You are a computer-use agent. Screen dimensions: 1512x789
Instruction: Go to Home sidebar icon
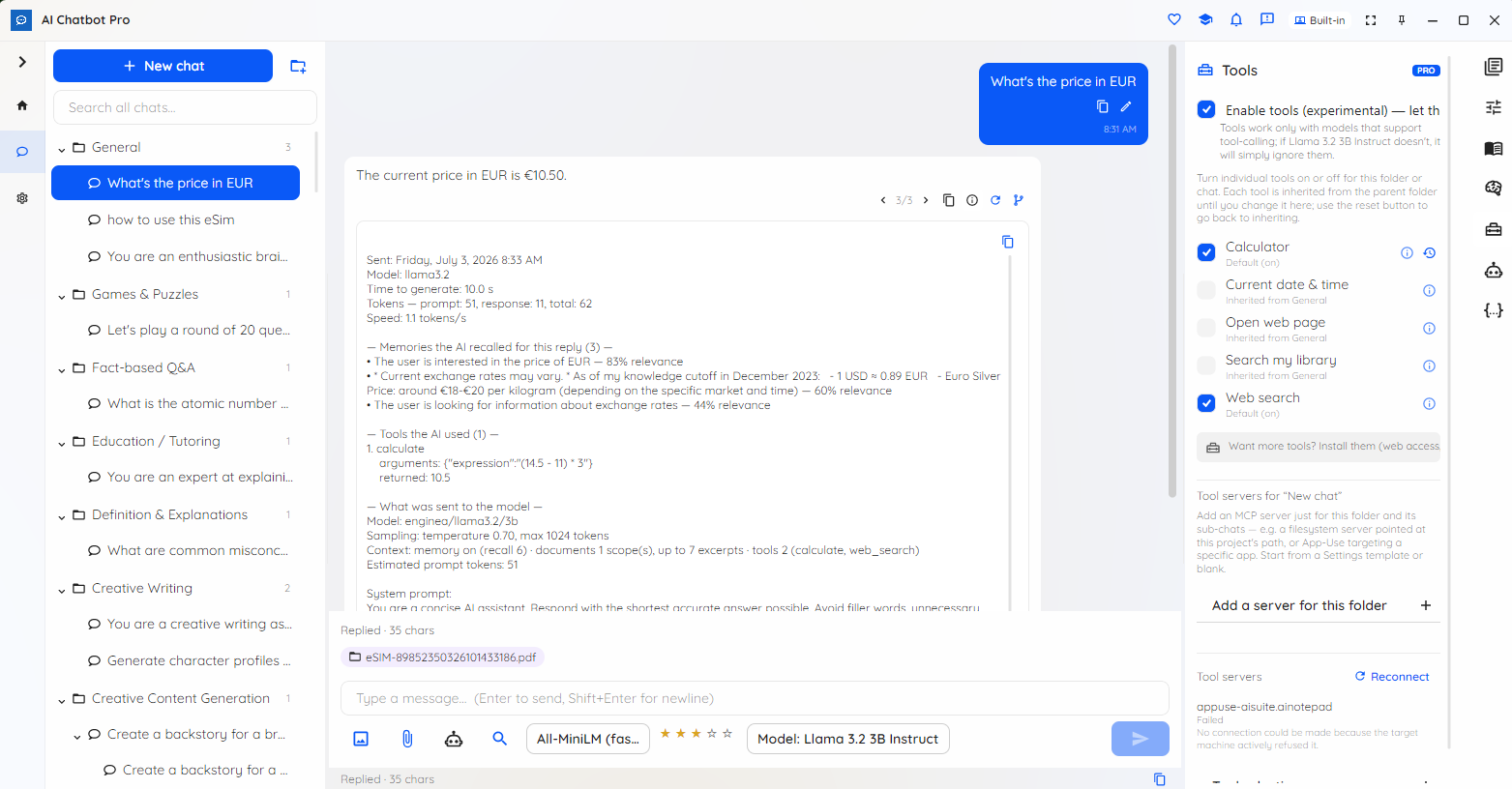(22, 105)
